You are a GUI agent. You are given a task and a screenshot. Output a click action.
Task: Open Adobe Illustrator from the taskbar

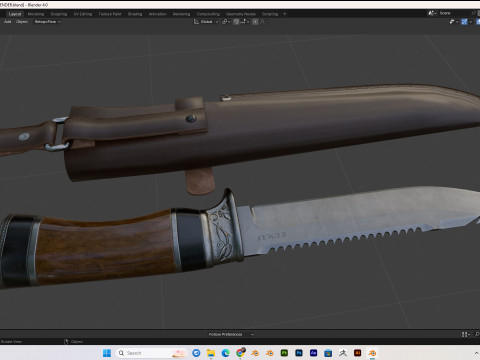click(x=358, y=353)
